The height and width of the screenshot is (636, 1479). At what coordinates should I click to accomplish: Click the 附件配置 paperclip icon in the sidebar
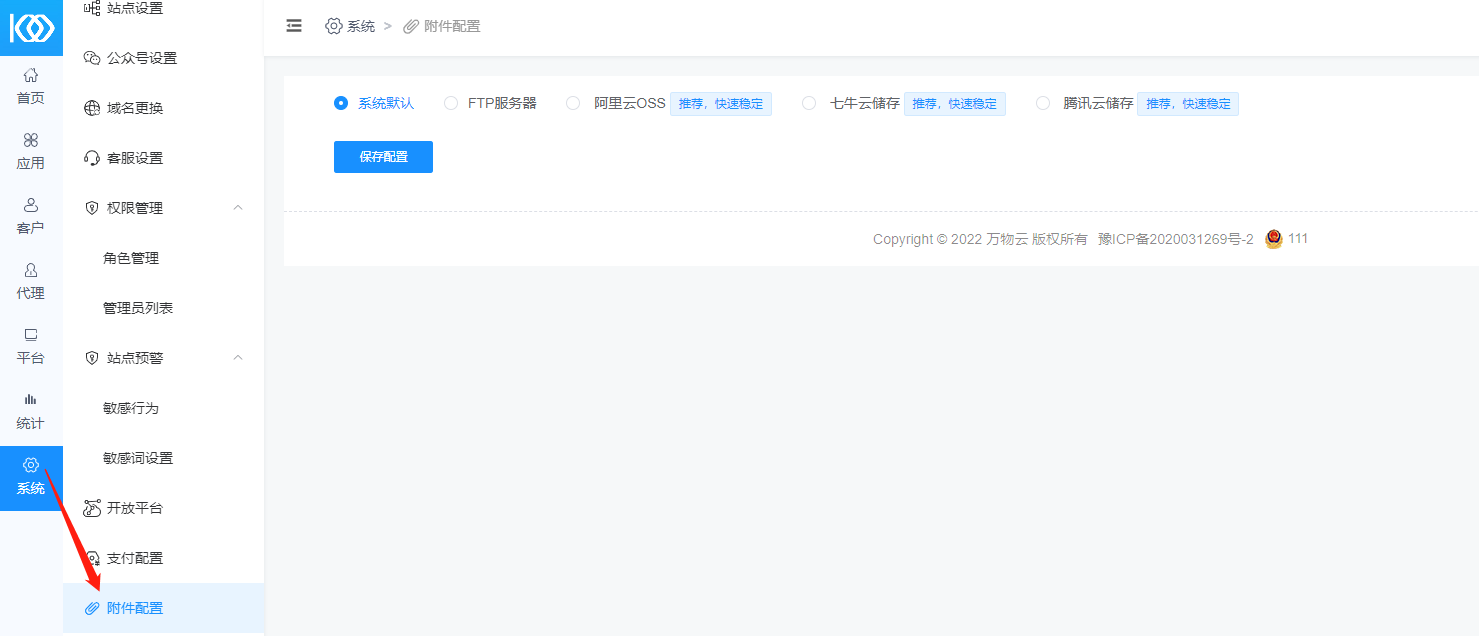pyautogui.click(x=92, y=608)
